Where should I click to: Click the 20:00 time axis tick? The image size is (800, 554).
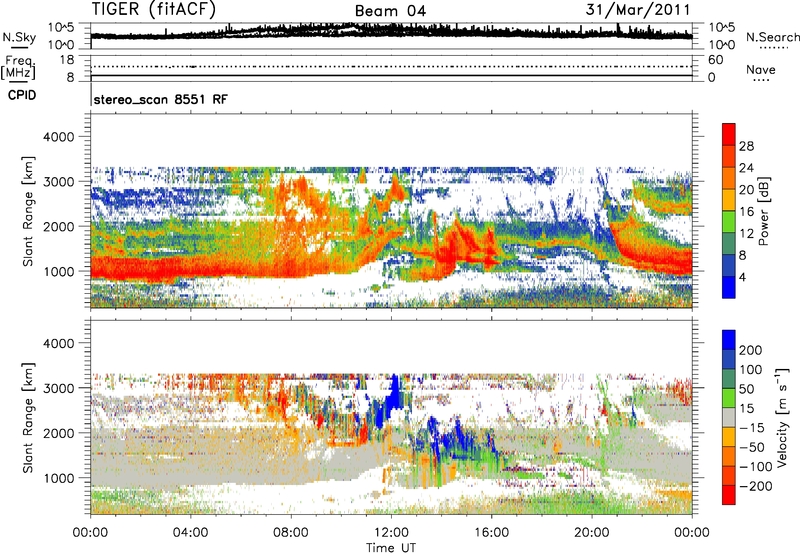[592, 533]
